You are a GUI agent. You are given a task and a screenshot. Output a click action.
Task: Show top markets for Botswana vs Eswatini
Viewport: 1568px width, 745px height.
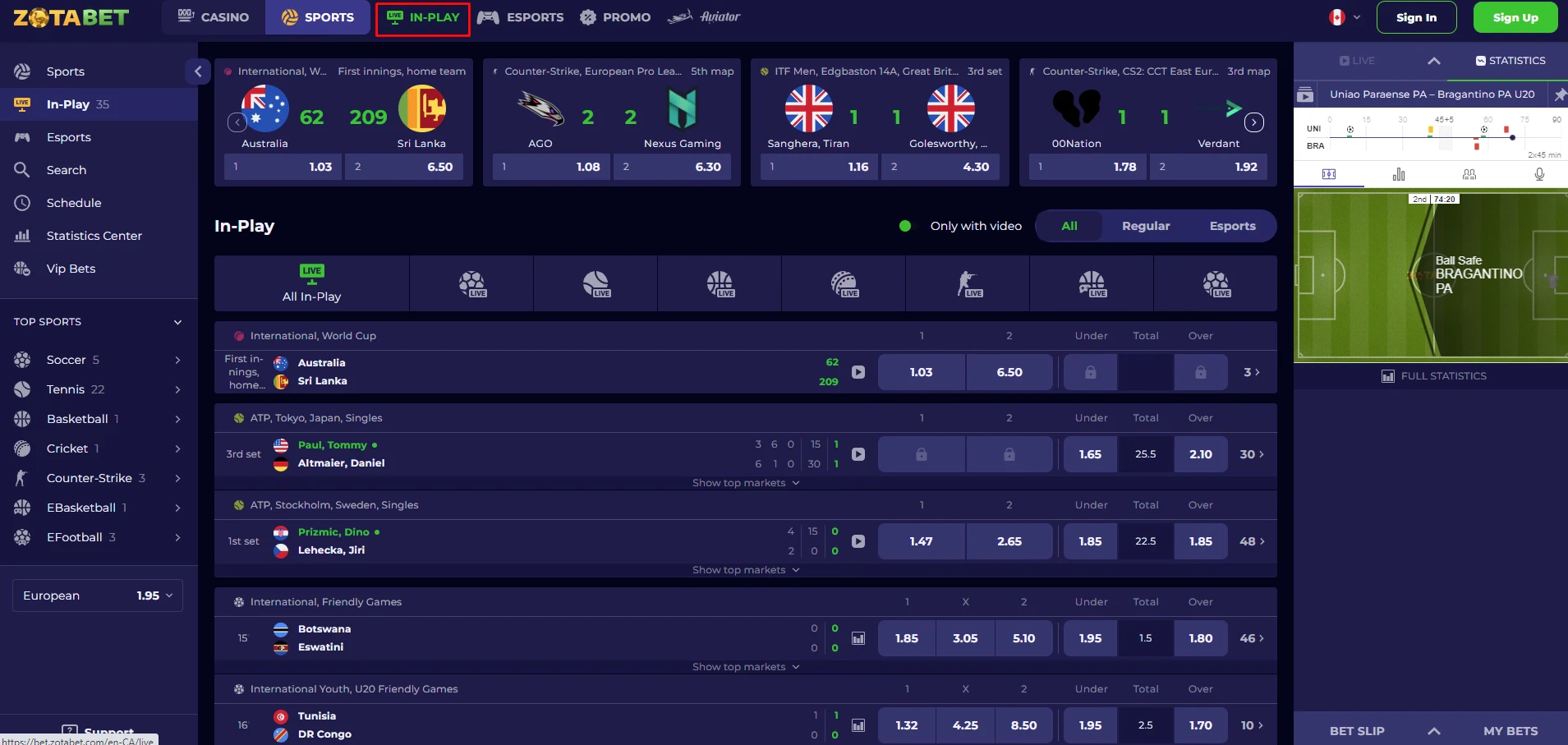coord(746,667)
